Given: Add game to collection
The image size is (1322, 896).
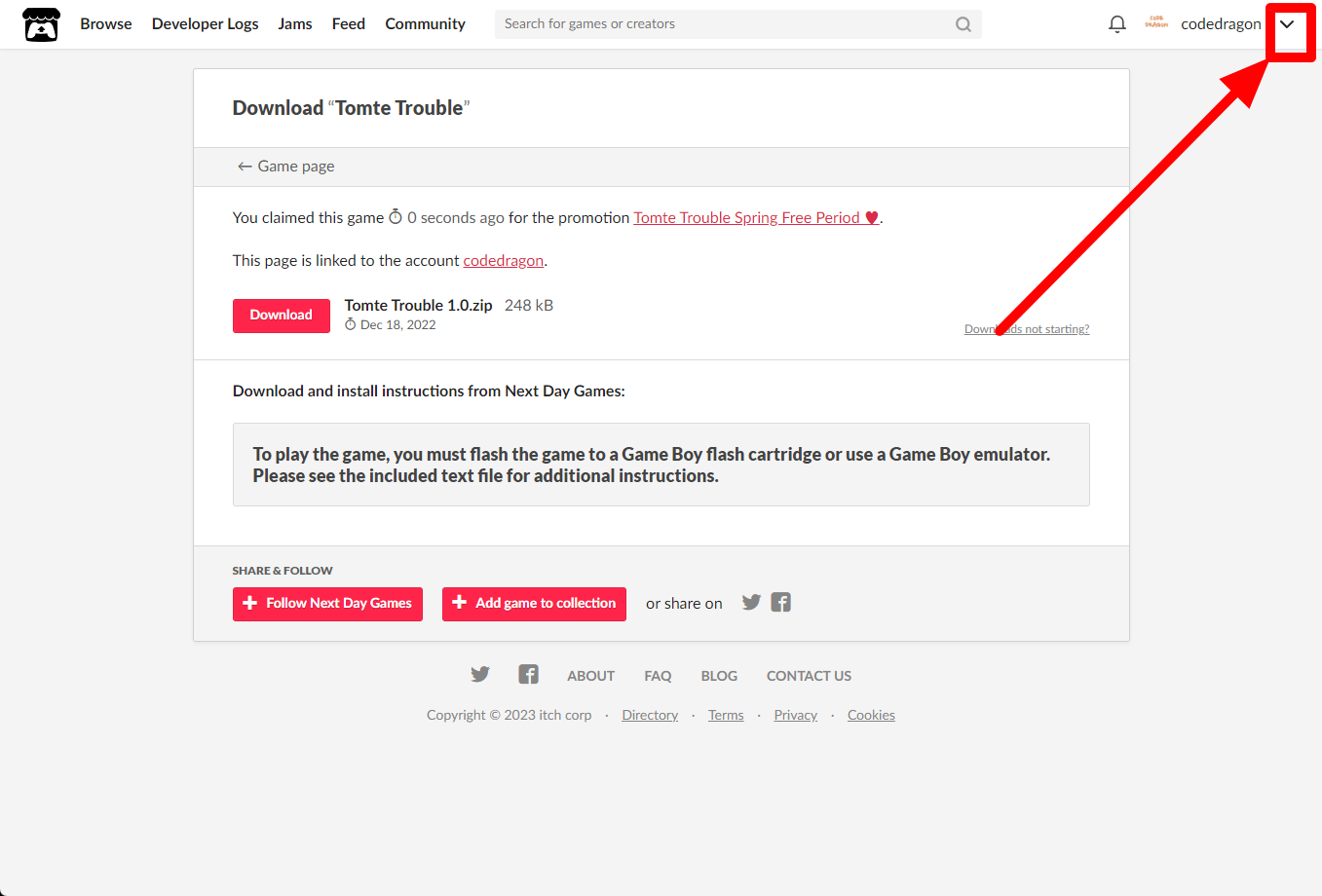Looking at the screenshot, I should click(x=534, y=604).
